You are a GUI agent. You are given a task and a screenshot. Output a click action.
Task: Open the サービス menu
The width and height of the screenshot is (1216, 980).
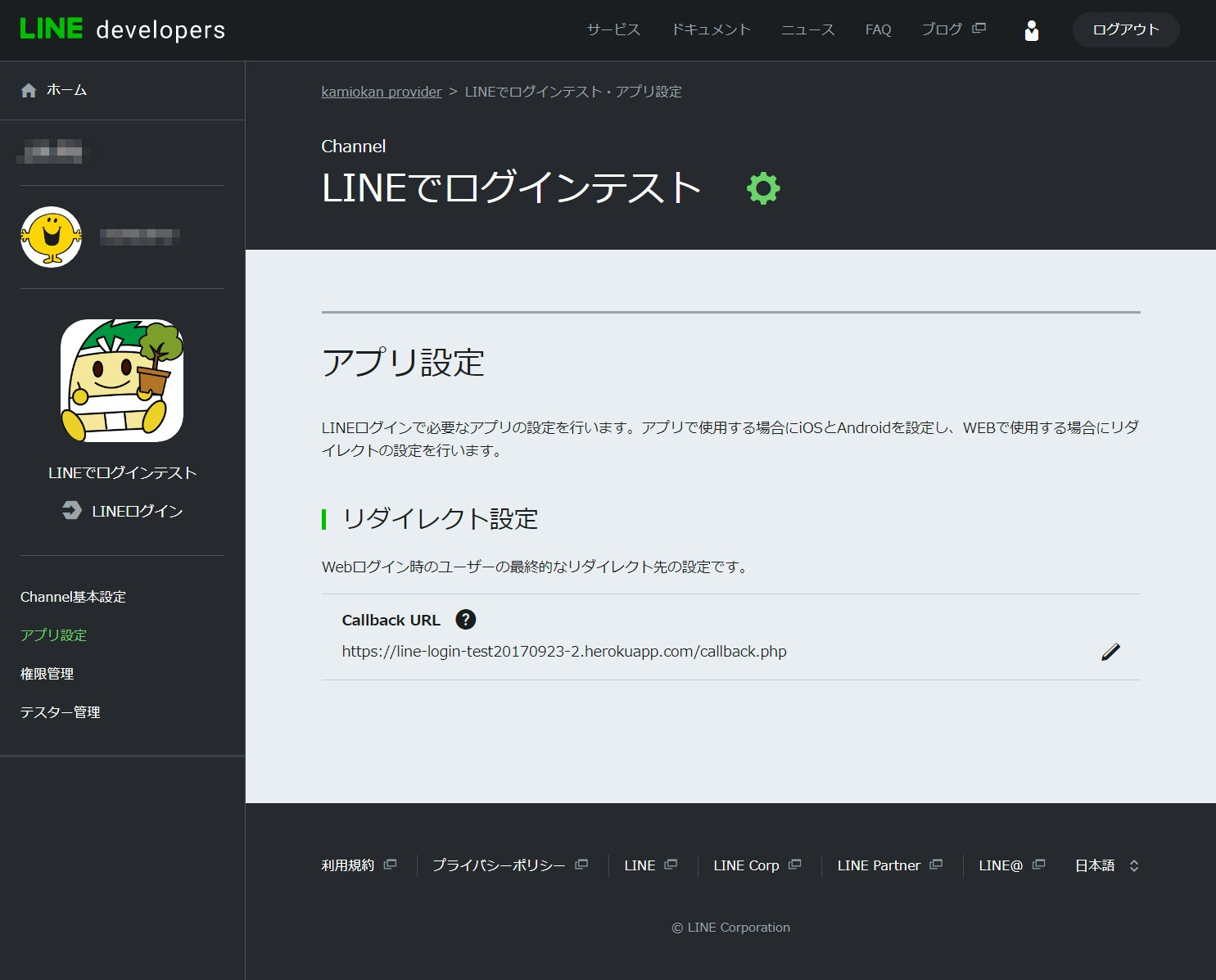pos(613,29)
